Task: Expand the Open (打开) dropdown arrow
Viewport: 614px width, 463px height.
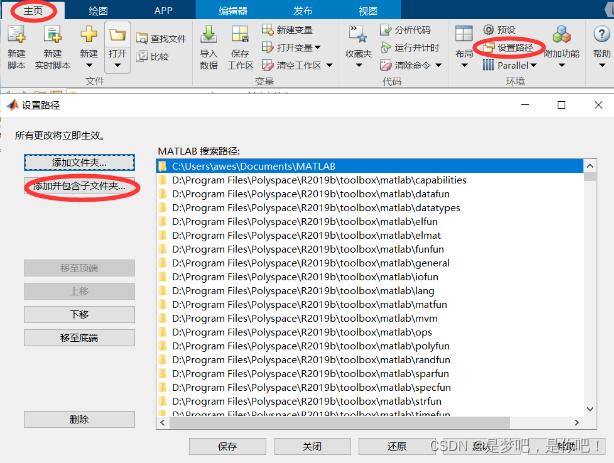Action: point(117,65)
